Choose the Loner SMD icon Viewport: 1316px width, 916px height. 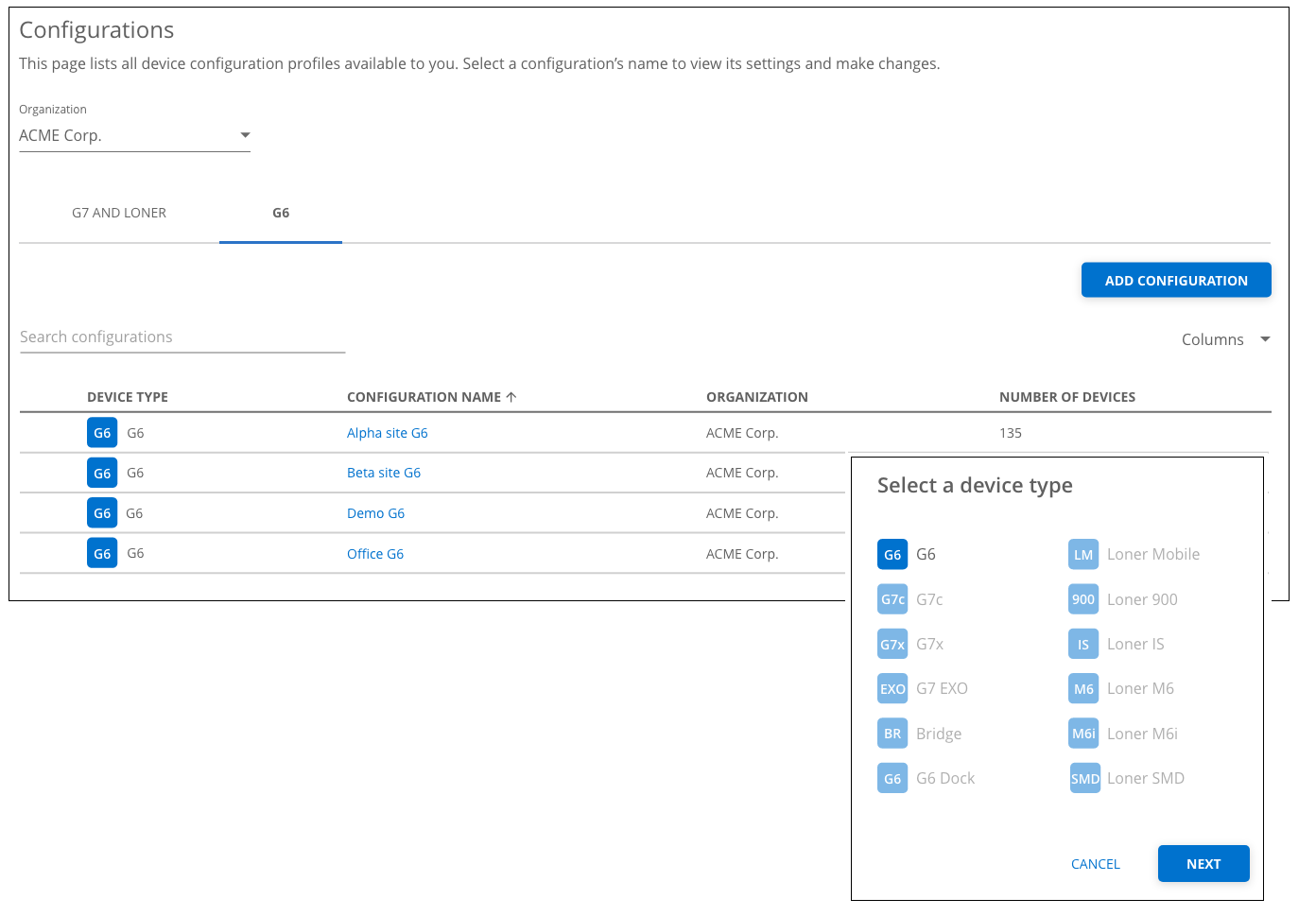[x=1084, y=779]
